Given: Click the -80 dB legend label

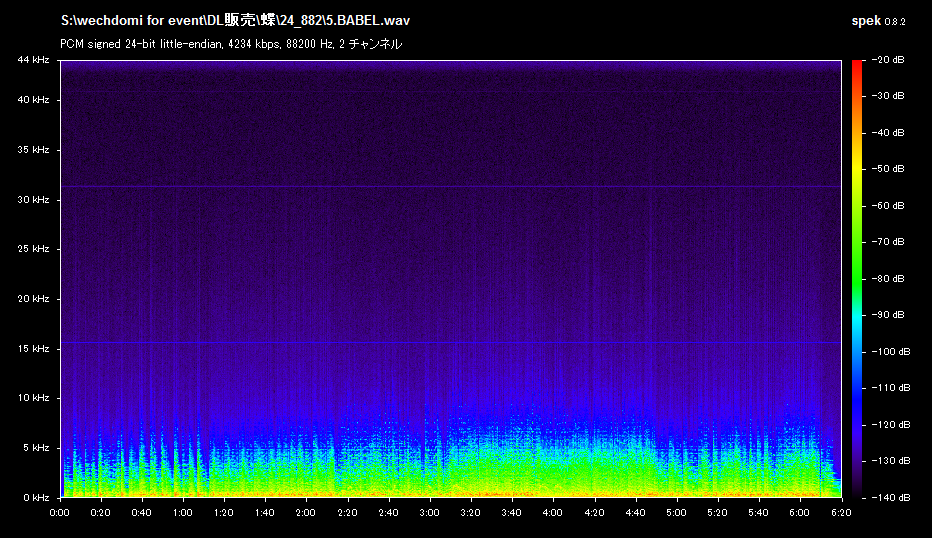Looking at the screenshot, I should pyautogui.click(x=888, y=279).
